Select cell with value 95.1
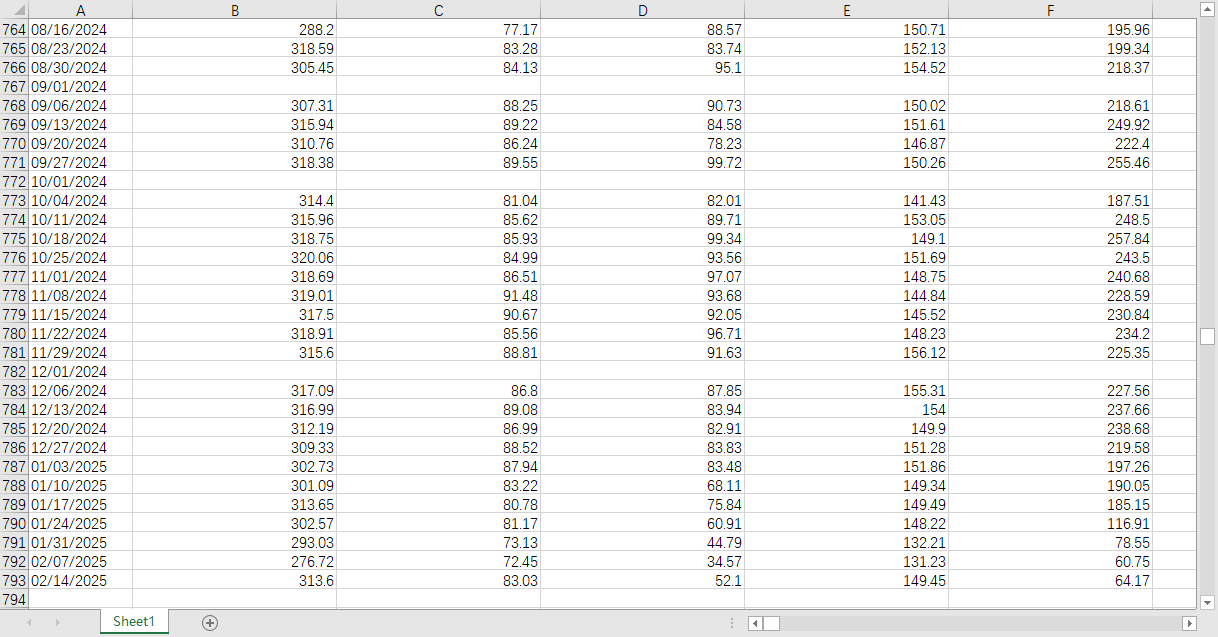Image resolution: width=1218 pixels, height=637 pixels. [x=642, y=68]
